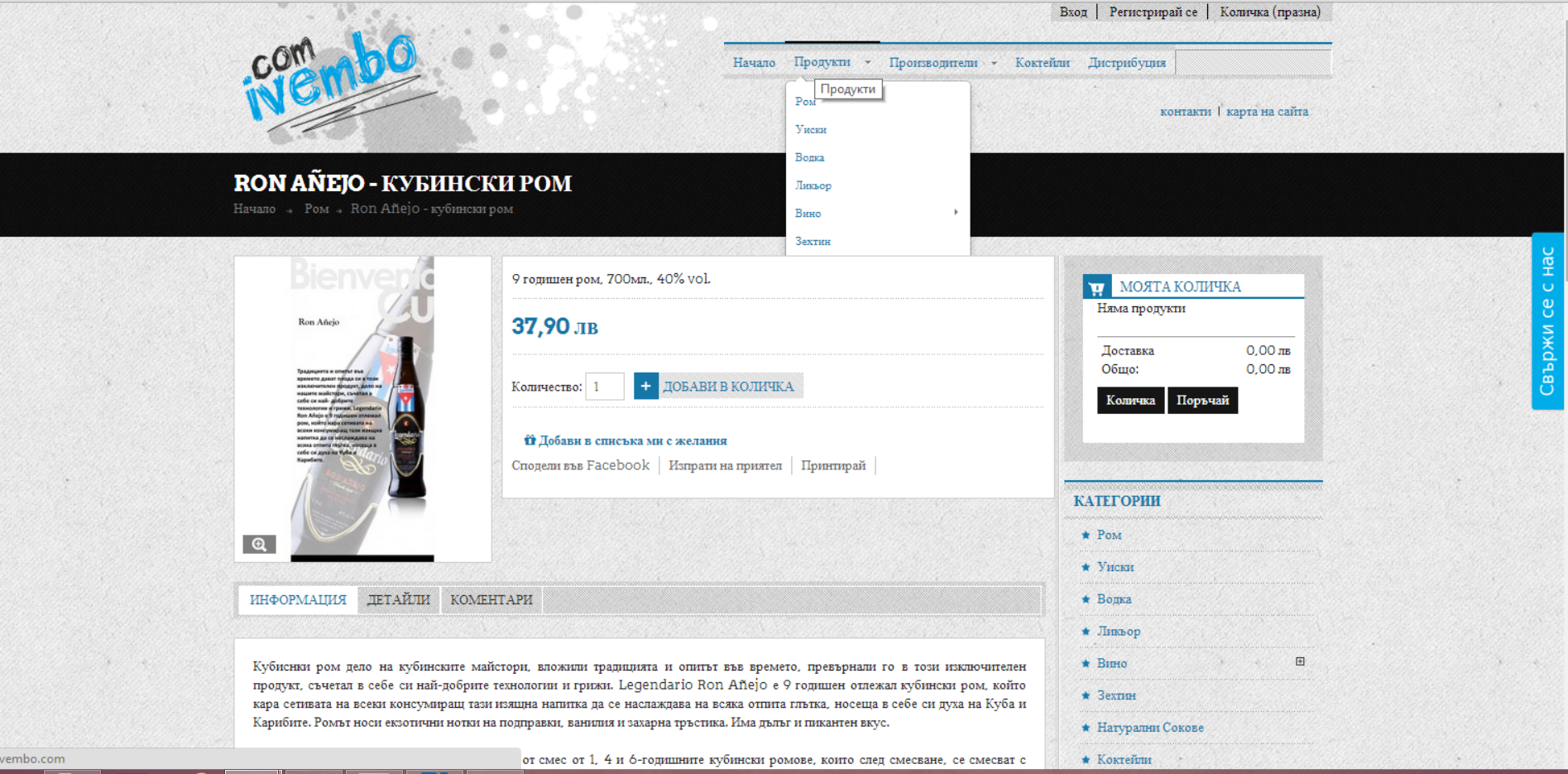Viewport: 1568px width, 774px height.
Task: Open Вино in КАТЕГОРИИ sidebar
Action: 1112,663
